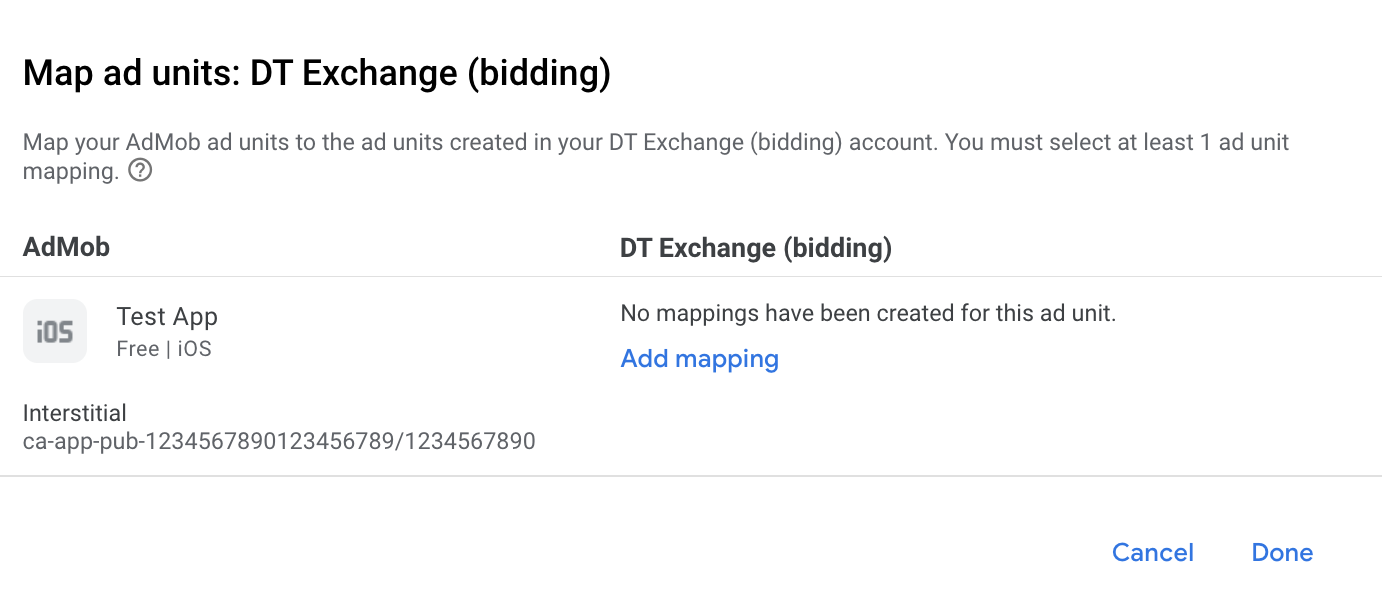This screenshot has width=1382, height=610.
Task: Click the Interstitial ad format label
Action: pos(75,413)
